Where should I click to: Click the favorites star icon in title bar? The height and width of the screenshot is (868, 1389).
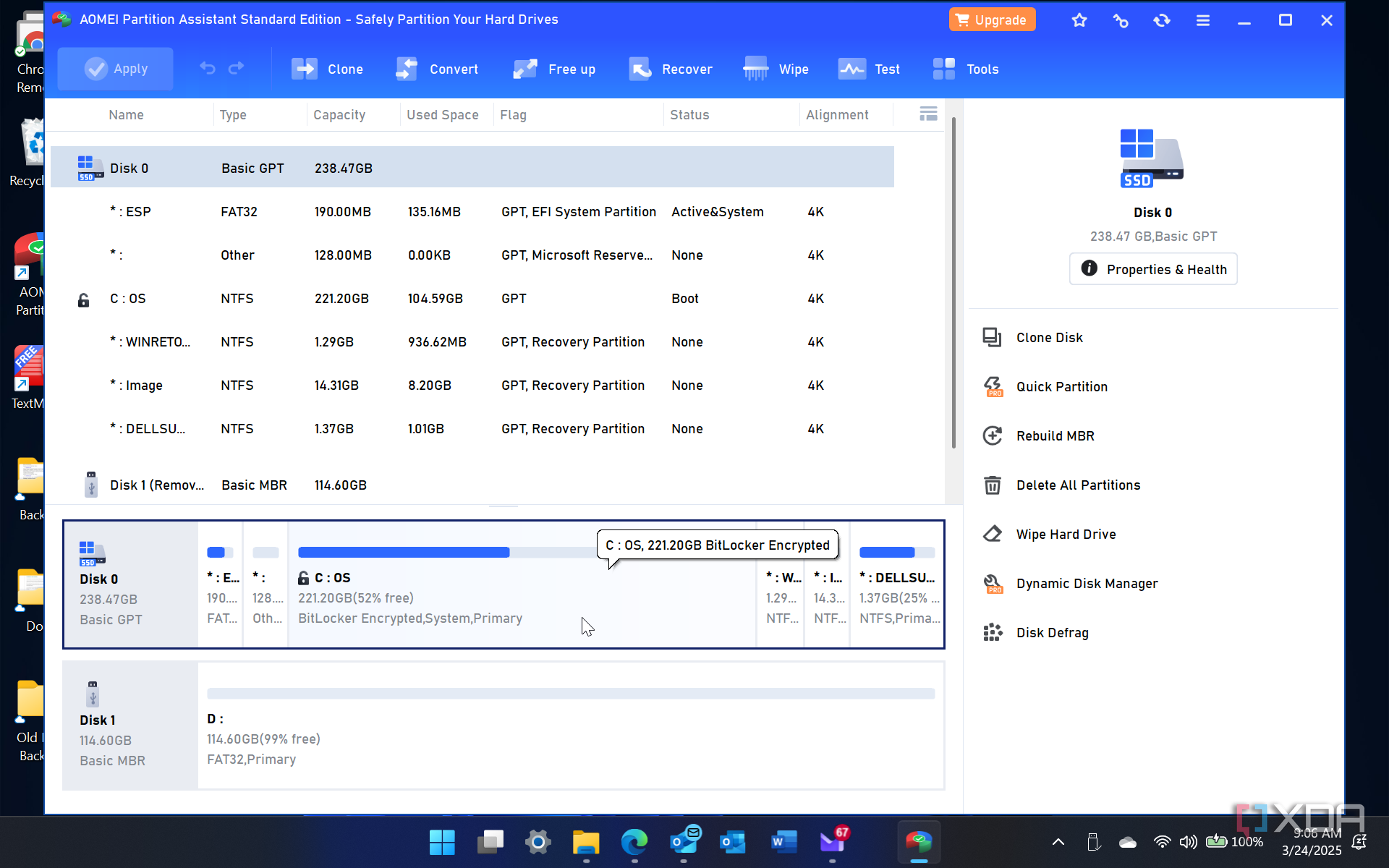coord(1079,20)
